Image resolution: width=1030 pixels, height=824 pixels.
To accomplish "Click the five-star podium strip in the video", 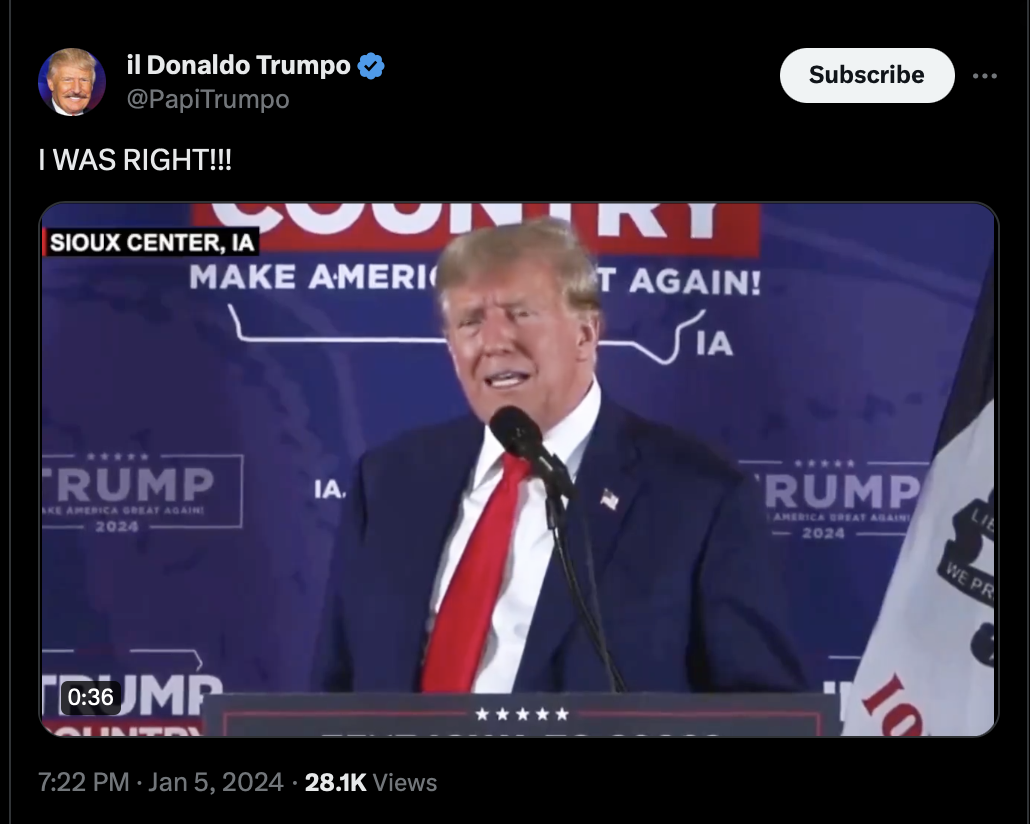I will point(523,714).
